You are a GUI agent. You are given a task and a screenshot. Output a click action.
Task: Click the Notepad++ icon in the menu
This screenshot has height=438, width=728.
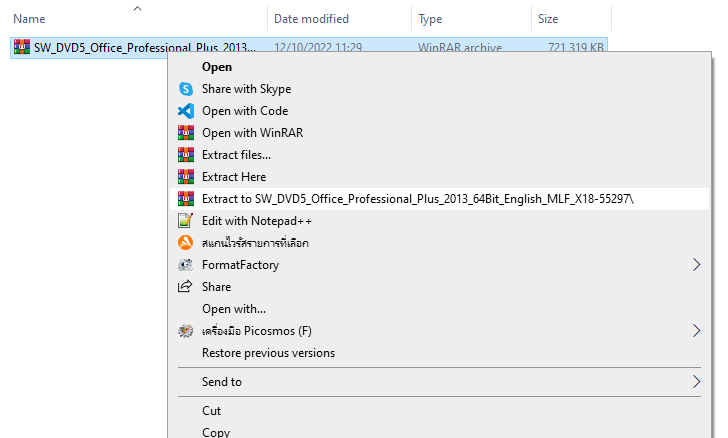click(186, 221)
